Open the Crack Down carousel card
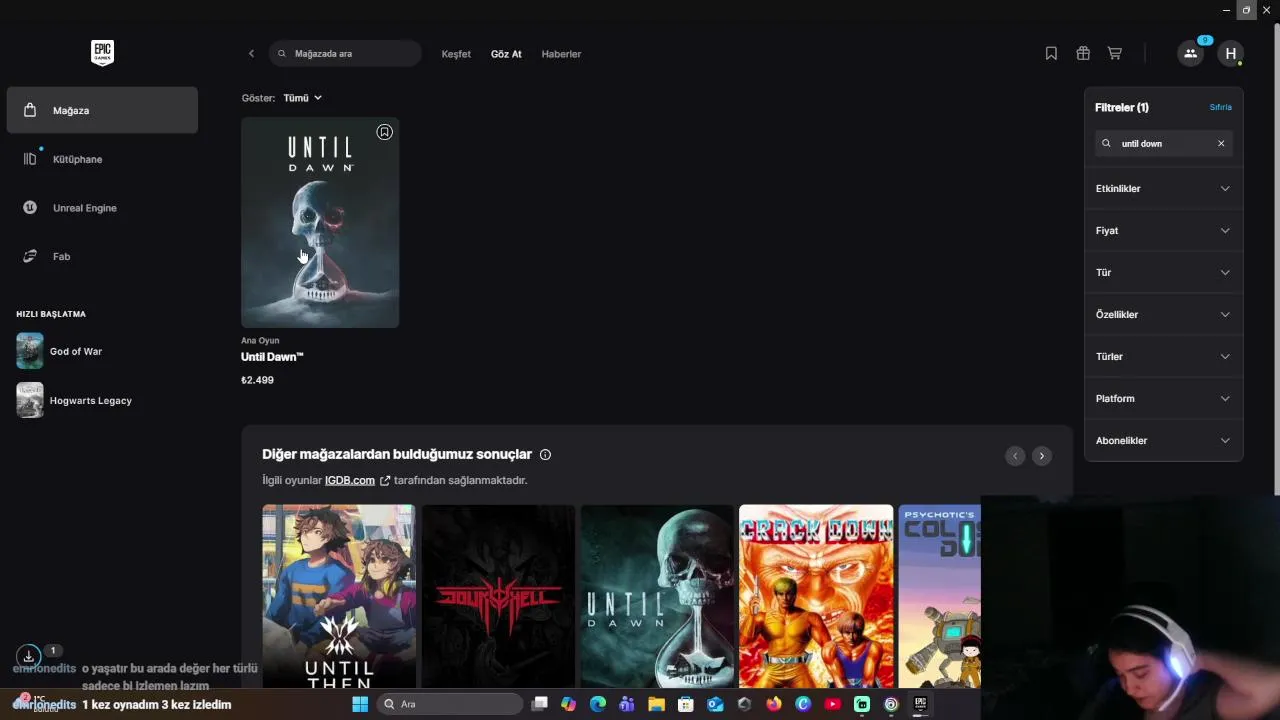 point(816,596)
